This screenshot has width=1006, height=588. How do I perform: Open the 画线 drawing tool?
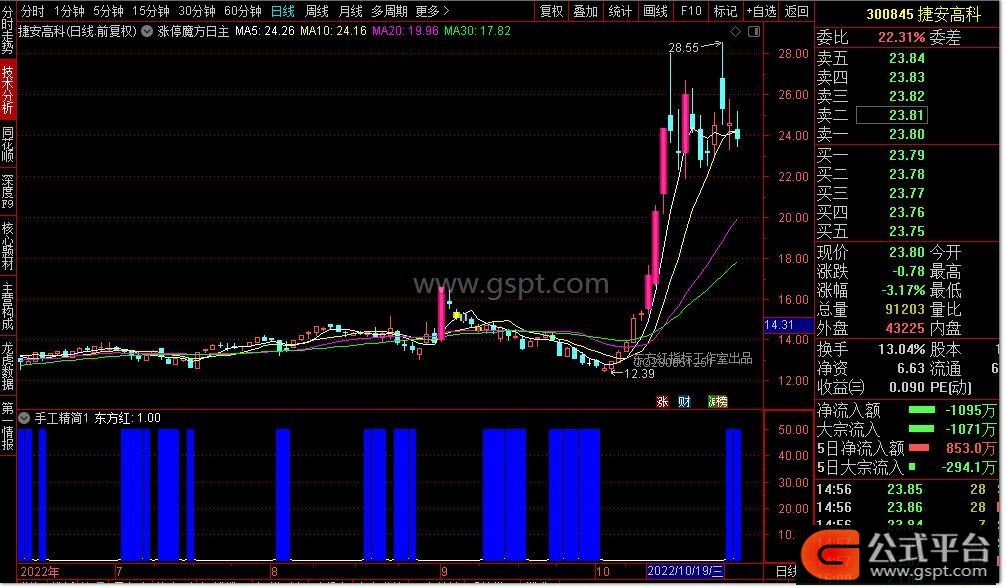(655, 11)
